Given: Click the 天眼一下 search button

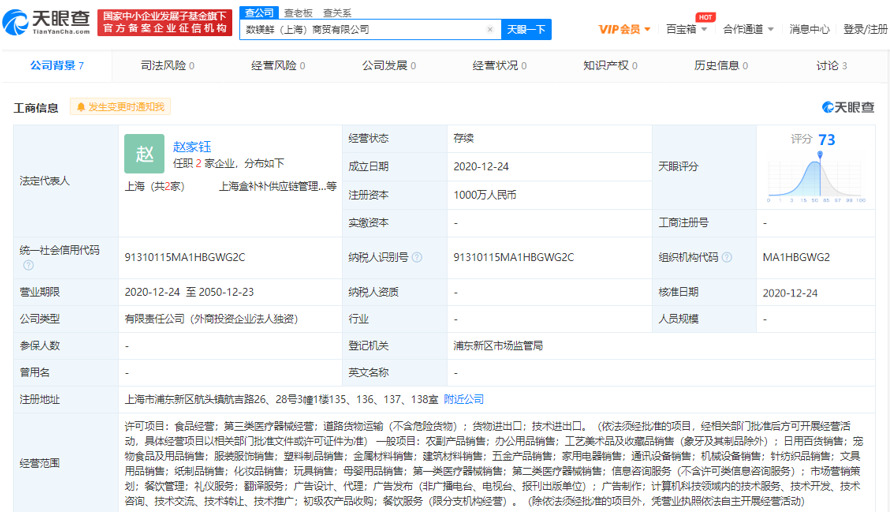Looking at the screenshot, I should click(x=526, y=30).
